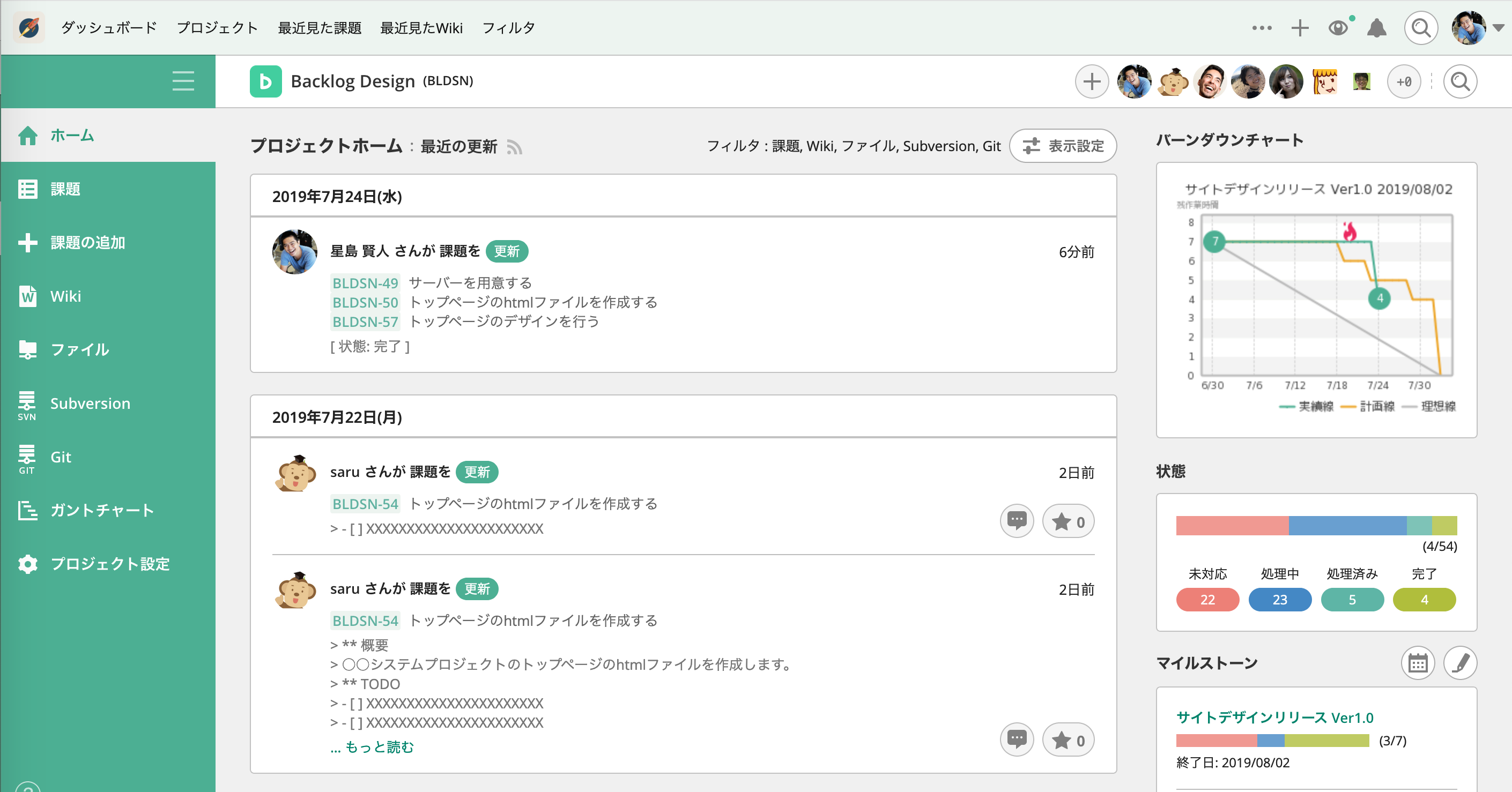Open the RSS feed icon beside 最近の更新

(x=515, y=148)
